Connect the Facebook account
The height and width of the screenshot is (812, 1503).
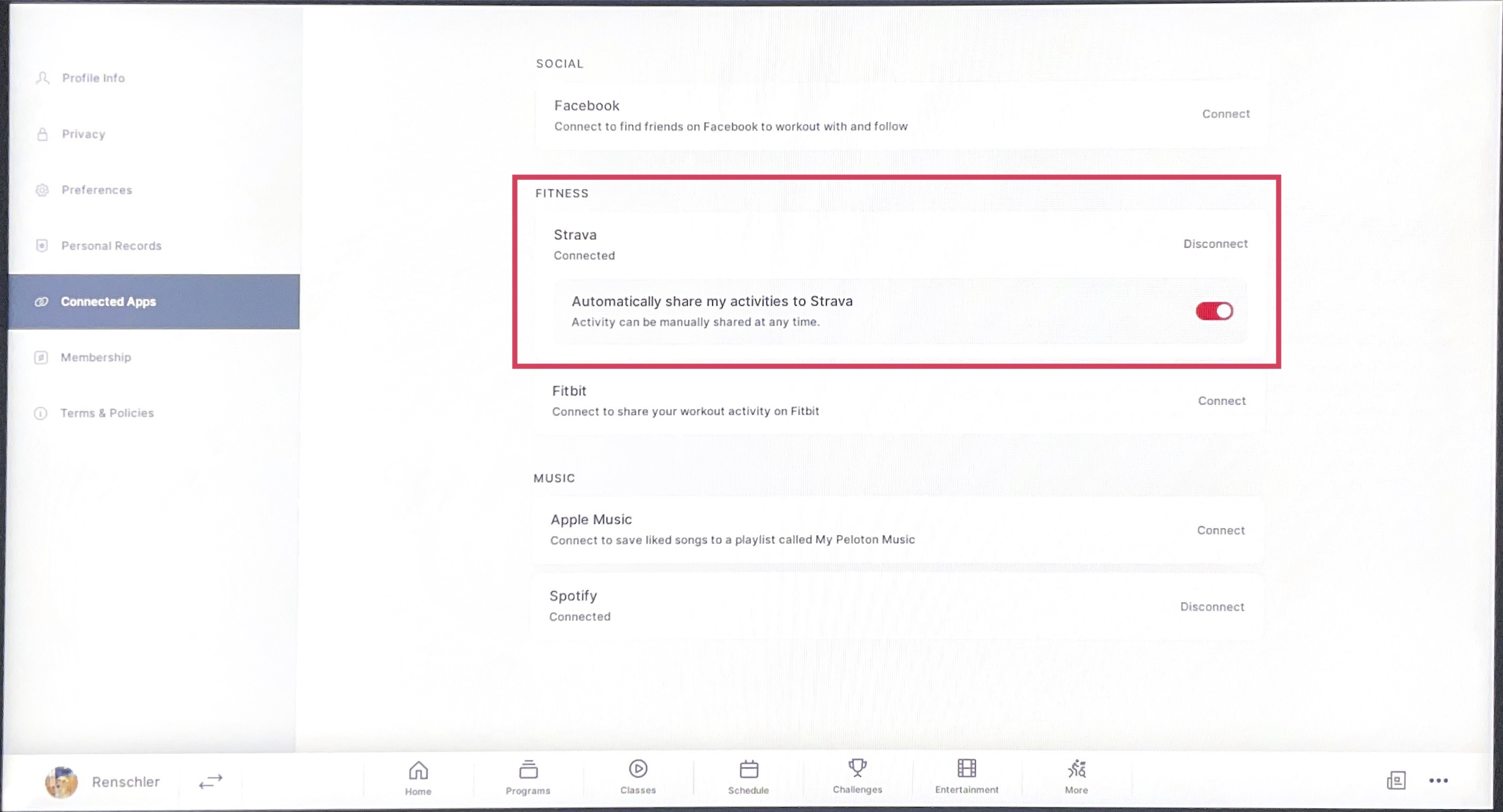(1226, 114)
